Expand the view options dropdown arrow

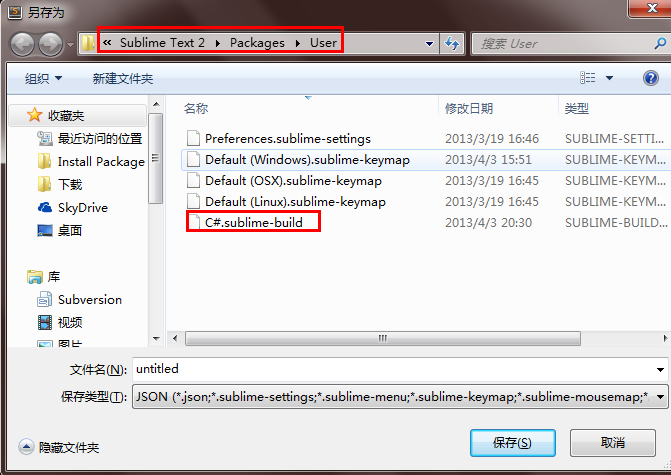tap(609, 78)
